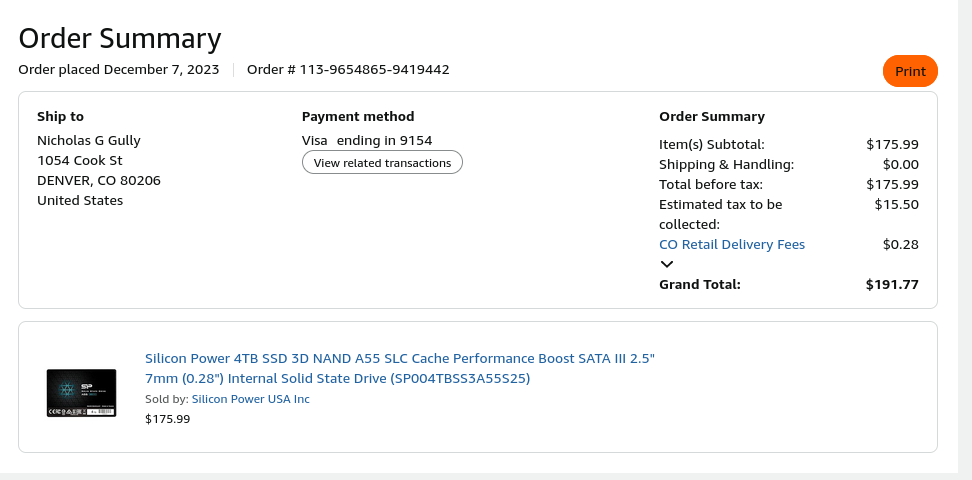
Task: Click the large Order Summary page title
Action: 120,38
